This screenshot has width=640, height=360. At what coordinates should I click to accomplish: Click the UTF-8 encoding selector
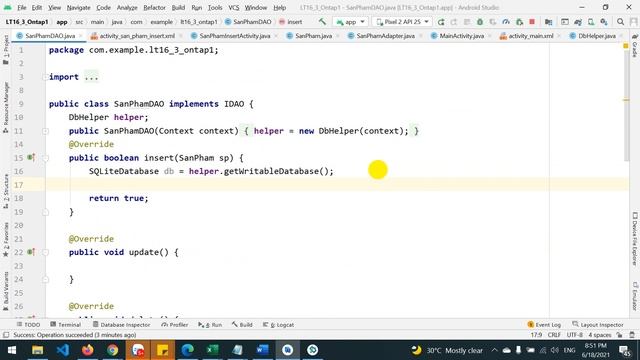(x=575, y=335)
